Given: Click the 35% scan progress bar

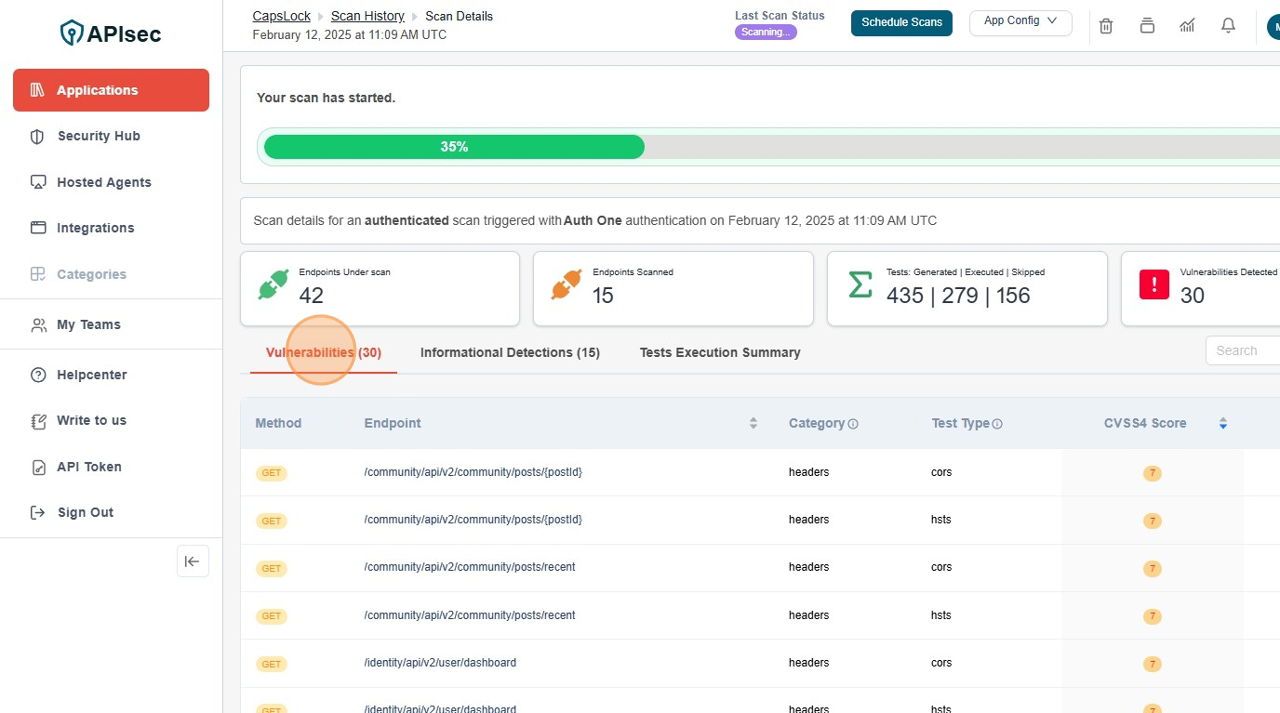Looking at the screenshot, I should tap(454, 147).
